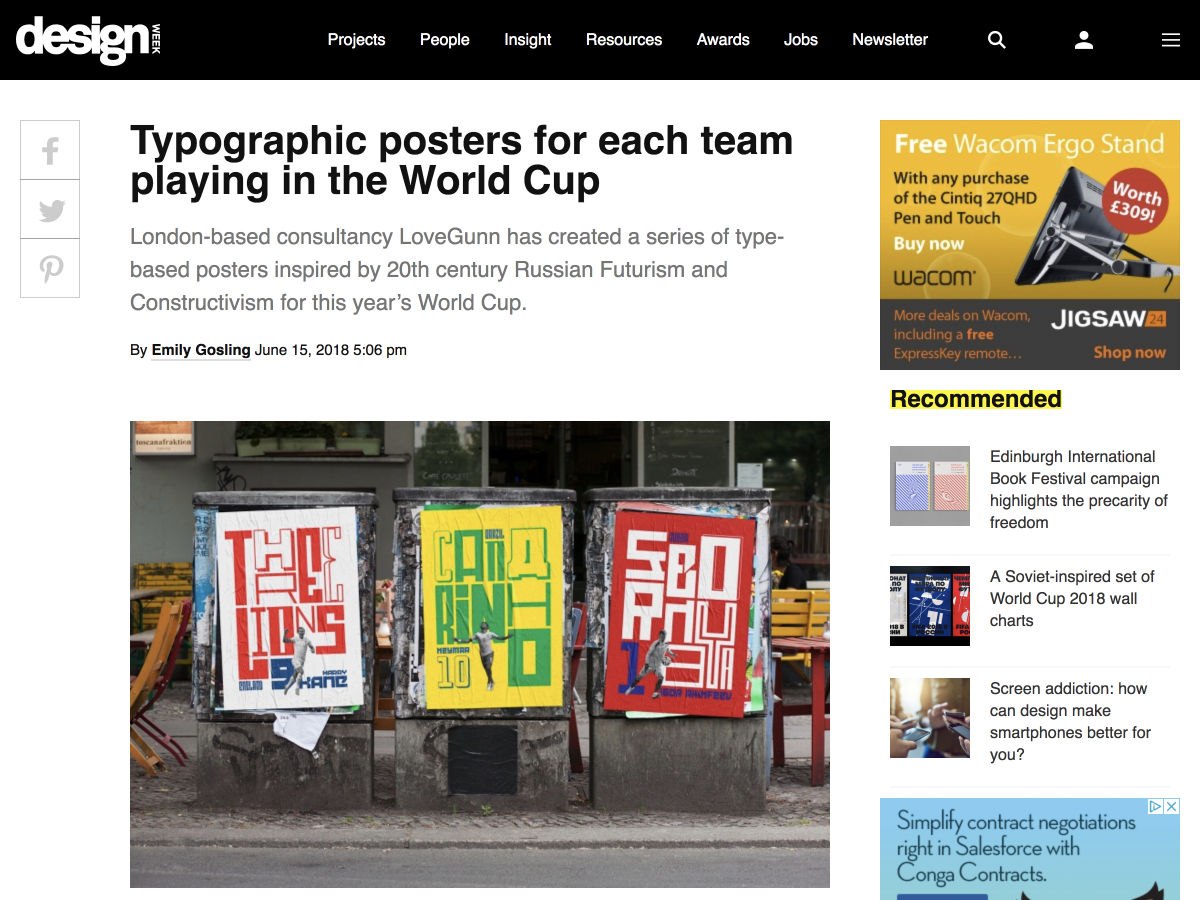Share article on Twitter
The width and height of the screenshot is (1200, 900).
coord(50,209)
